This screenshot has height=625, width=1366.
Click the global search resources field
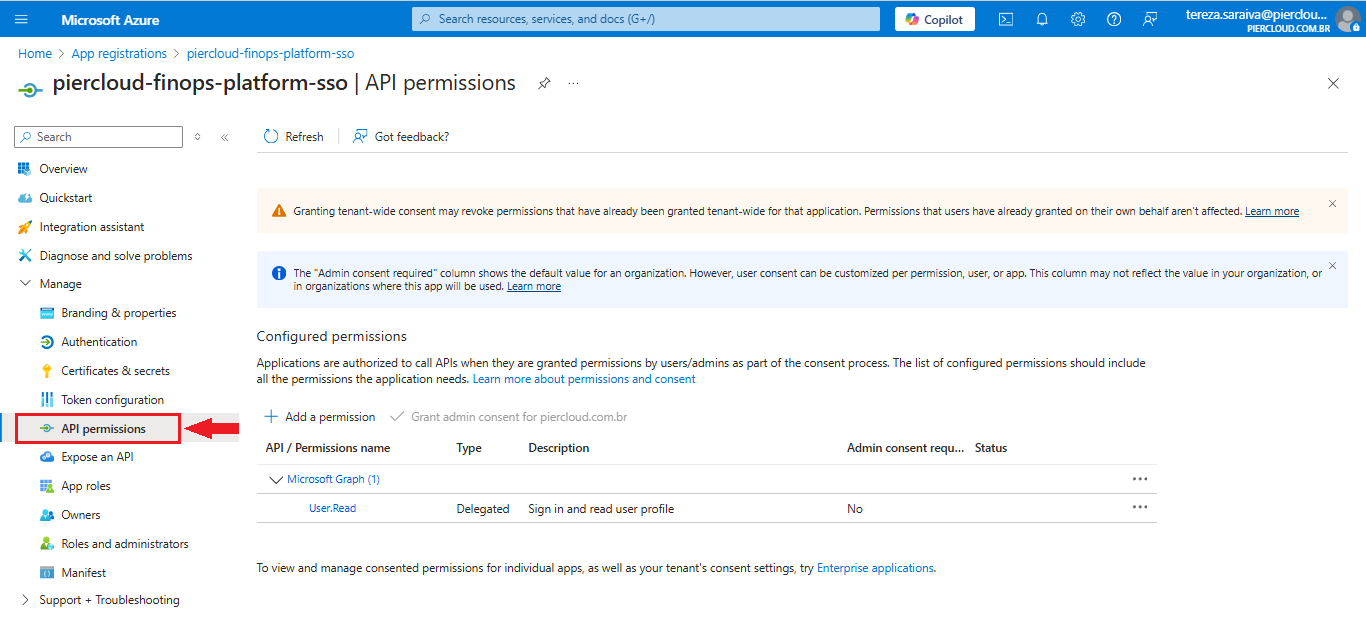click(646, 19)
